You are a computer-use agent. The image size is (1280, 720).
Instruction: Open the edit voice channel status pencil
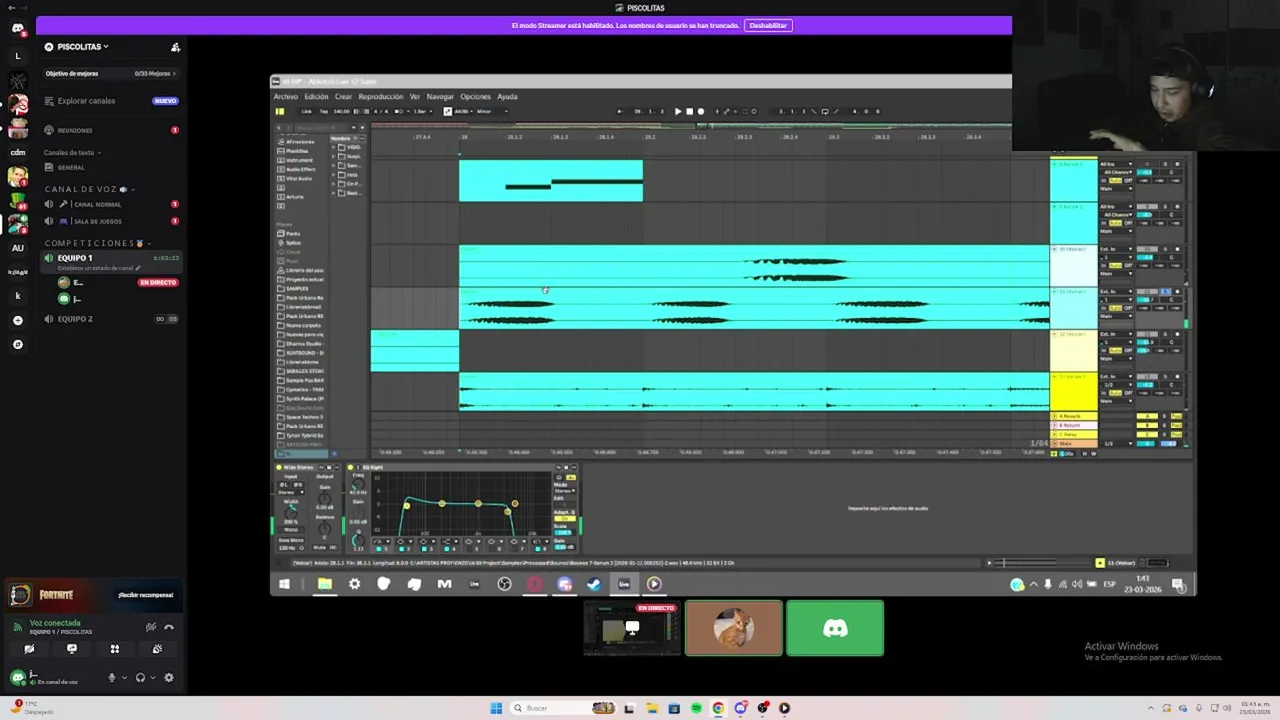[x=138, y=268]
